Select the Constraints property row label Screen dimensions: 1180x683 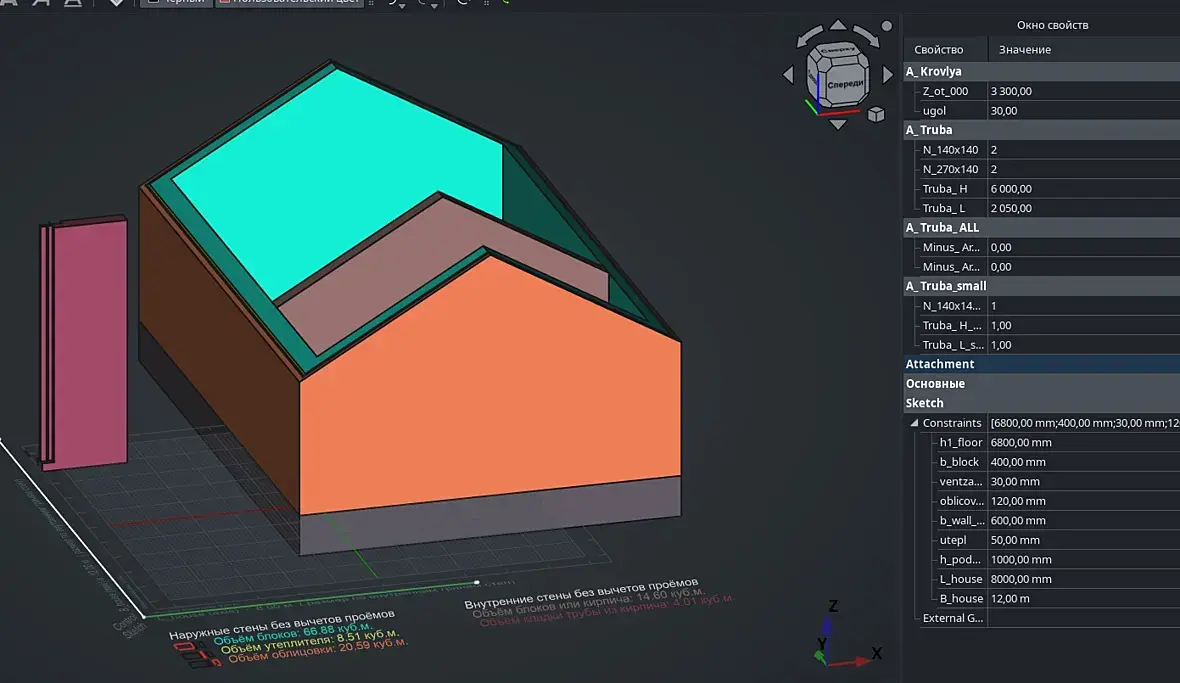coord(952,423)
